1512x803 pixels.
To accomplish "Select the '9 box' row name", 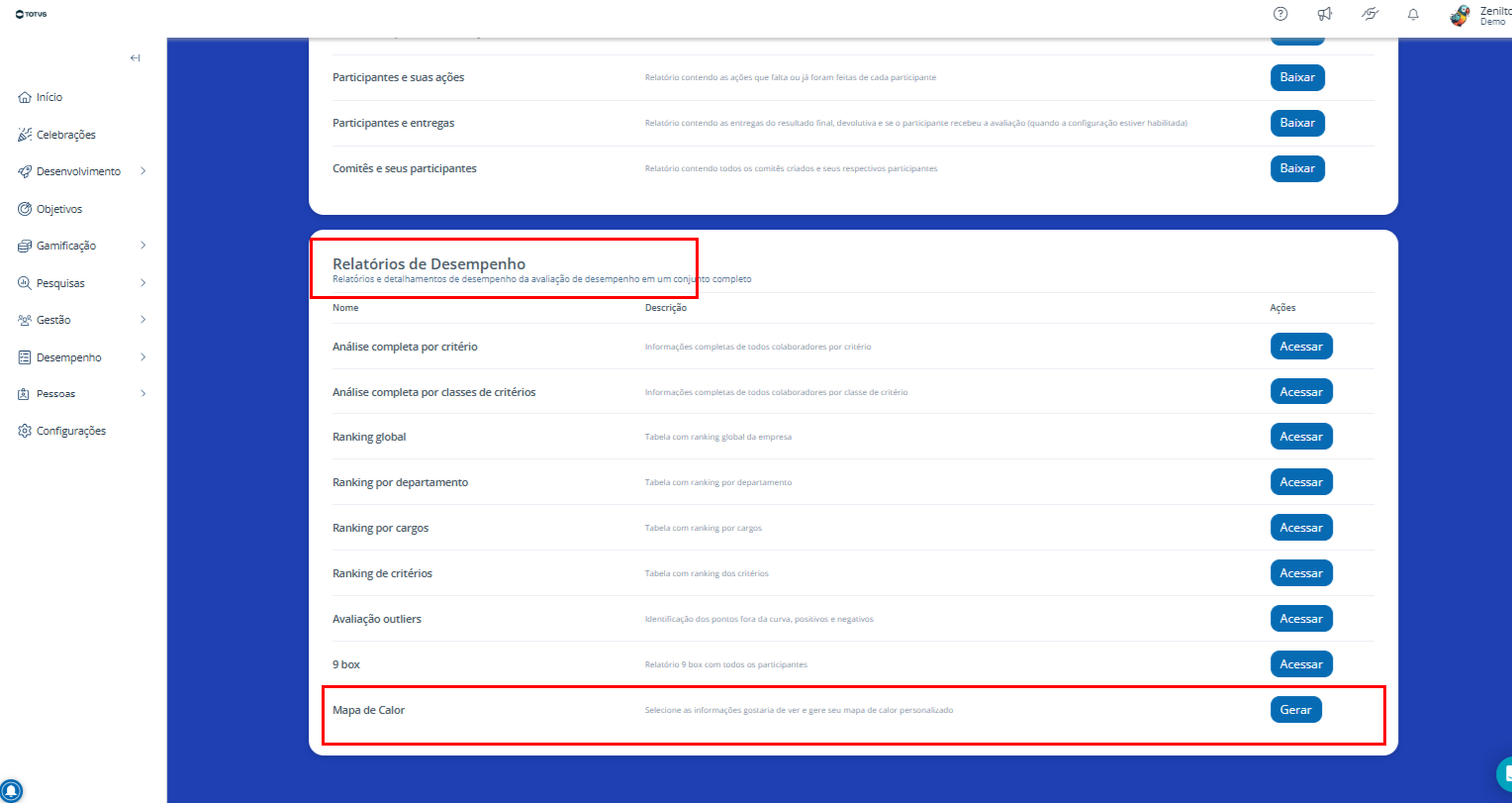I will tap(346, 664).
